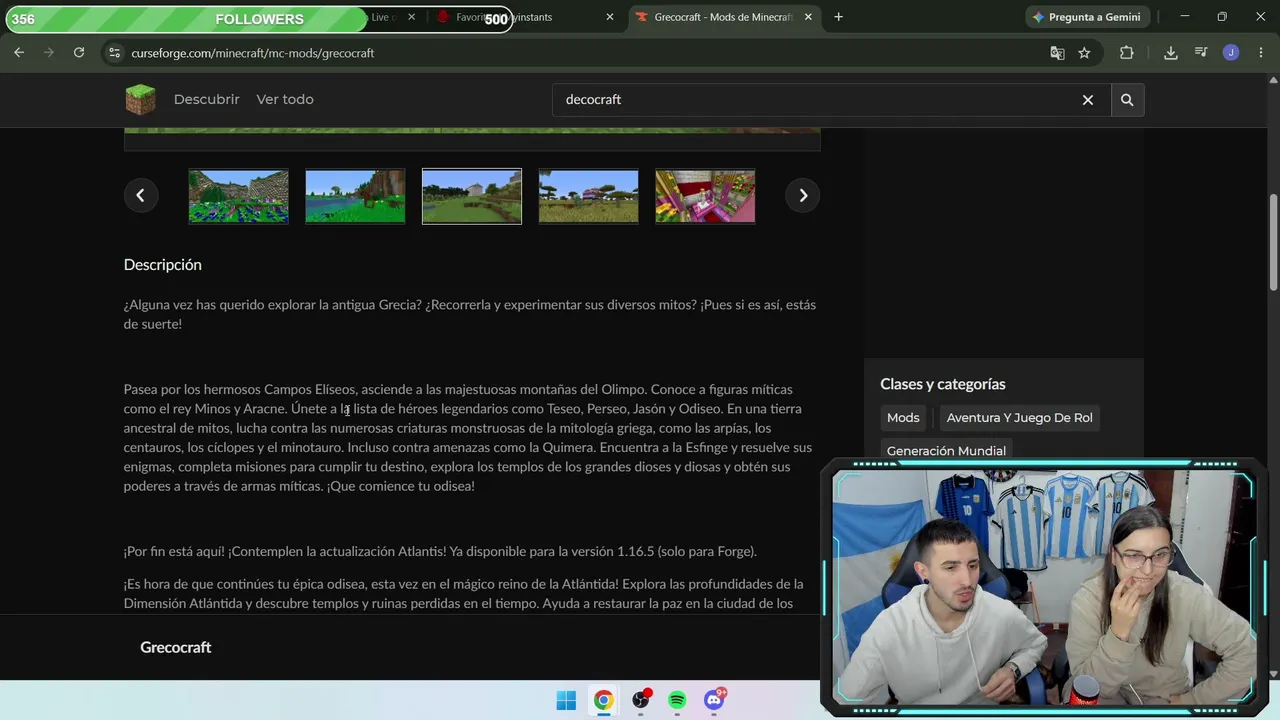Close the Grecocraft tab
The height and width of the screenshot is (720, 1280).
(x=808, y=17)
